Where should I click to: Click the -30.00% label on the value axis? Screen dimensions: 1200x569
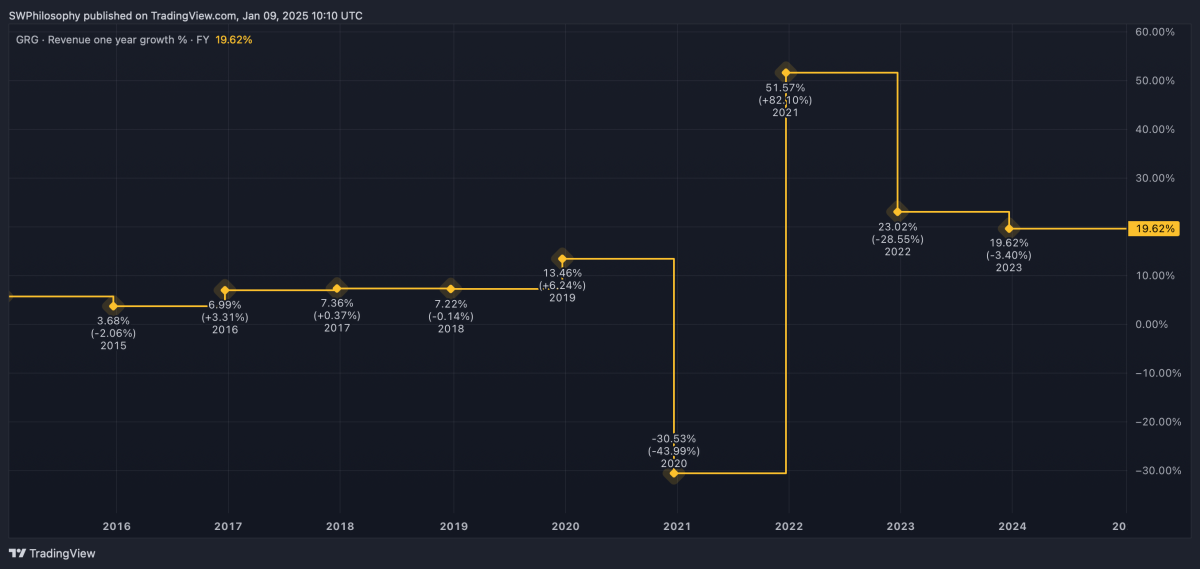(x=1152, y=471)
